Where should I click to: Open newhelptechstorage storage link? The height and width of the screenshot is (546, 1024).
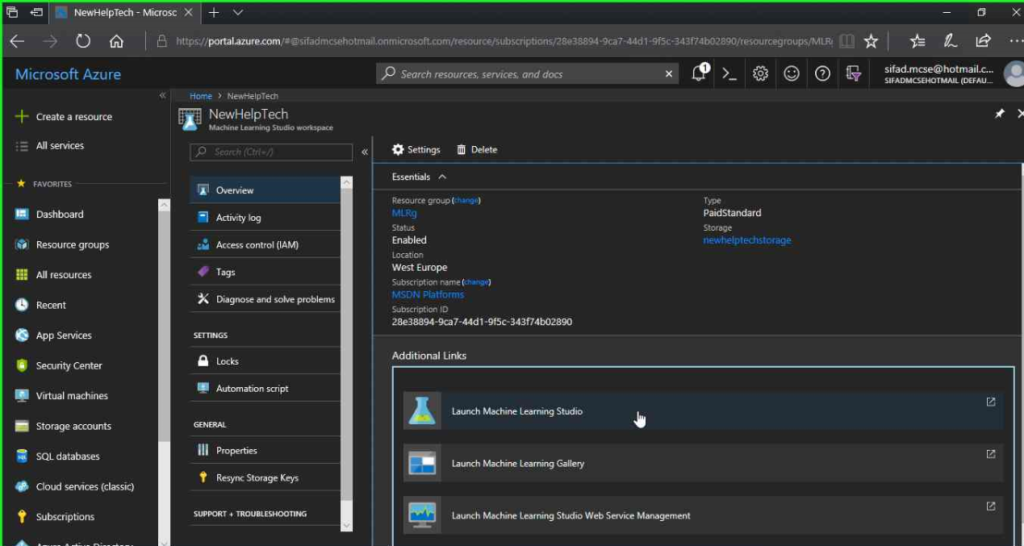(747, 240)
